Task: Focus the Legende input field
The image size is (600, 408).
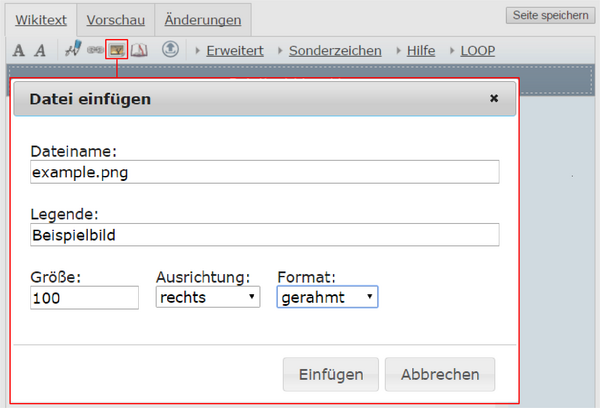Action: [265, 235]
